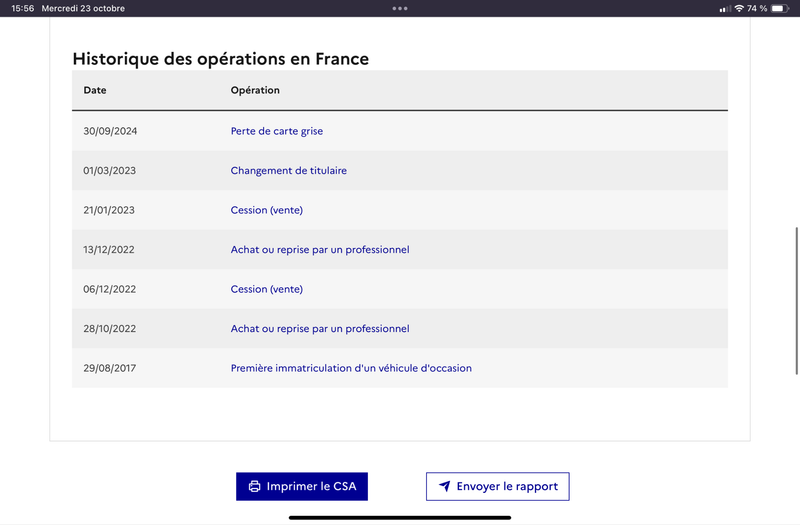Open the Changement de titulaire entry
Image resolution: width=800 pixels, height=525 pixels.
point(288,170)
